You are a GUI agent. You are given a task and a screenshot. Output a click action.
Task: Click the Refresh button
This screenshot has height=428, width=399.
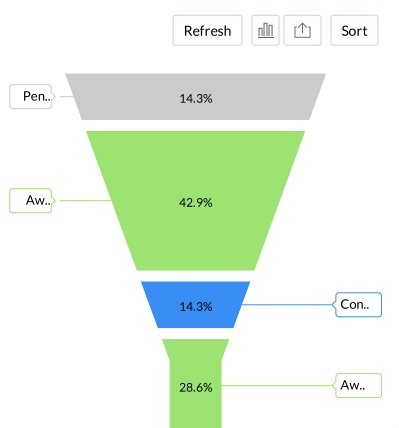click(207, 30)
